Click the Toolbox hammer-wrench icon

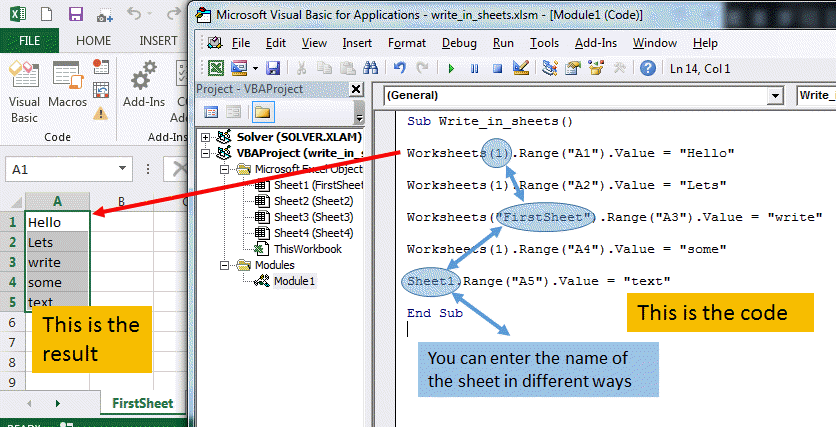click(x=620, y=68)
